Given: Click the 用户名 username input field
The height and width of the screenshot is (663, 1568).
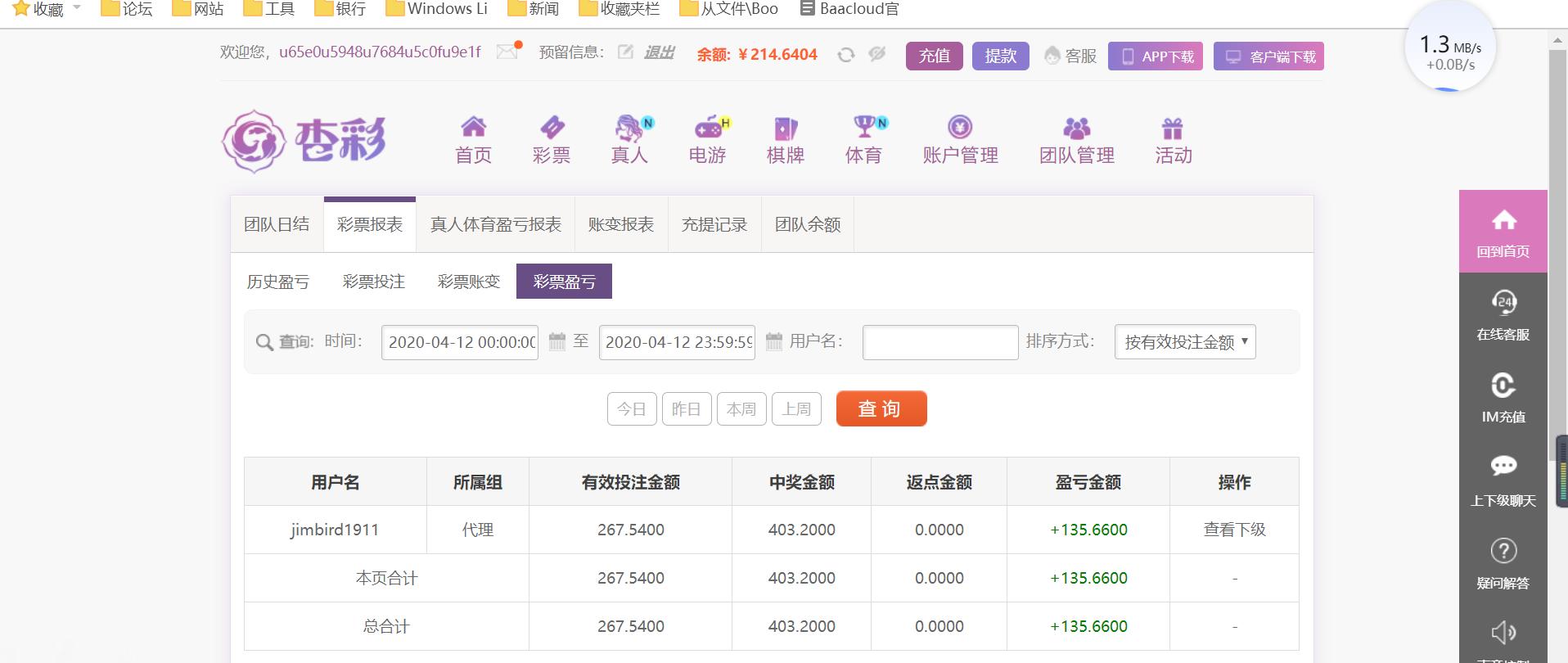Looking at the screenshot, I should 940,342.
